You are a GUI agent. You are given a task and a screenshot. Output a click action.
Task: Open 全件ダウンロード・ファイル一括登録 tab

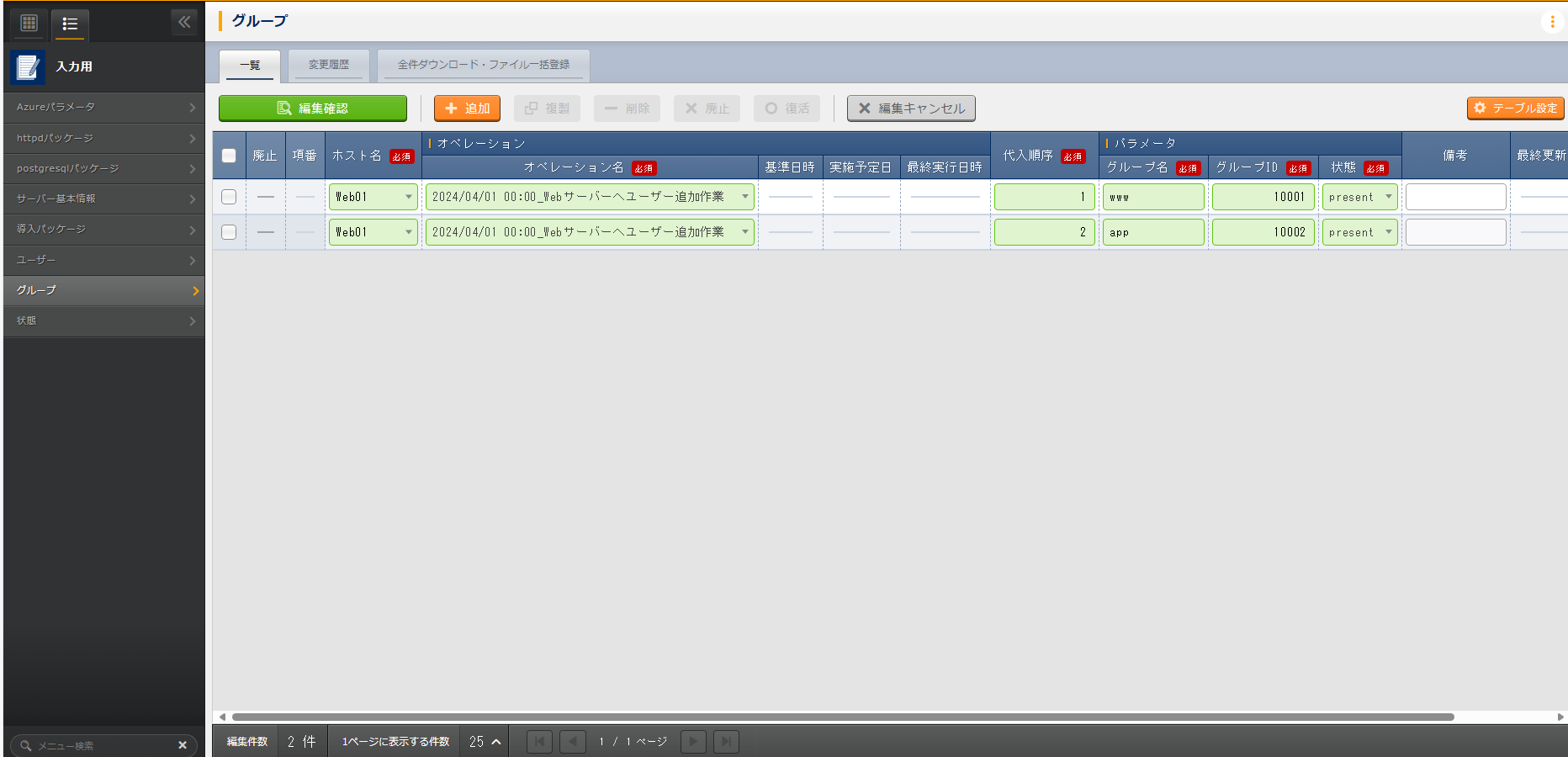[483, 65]
